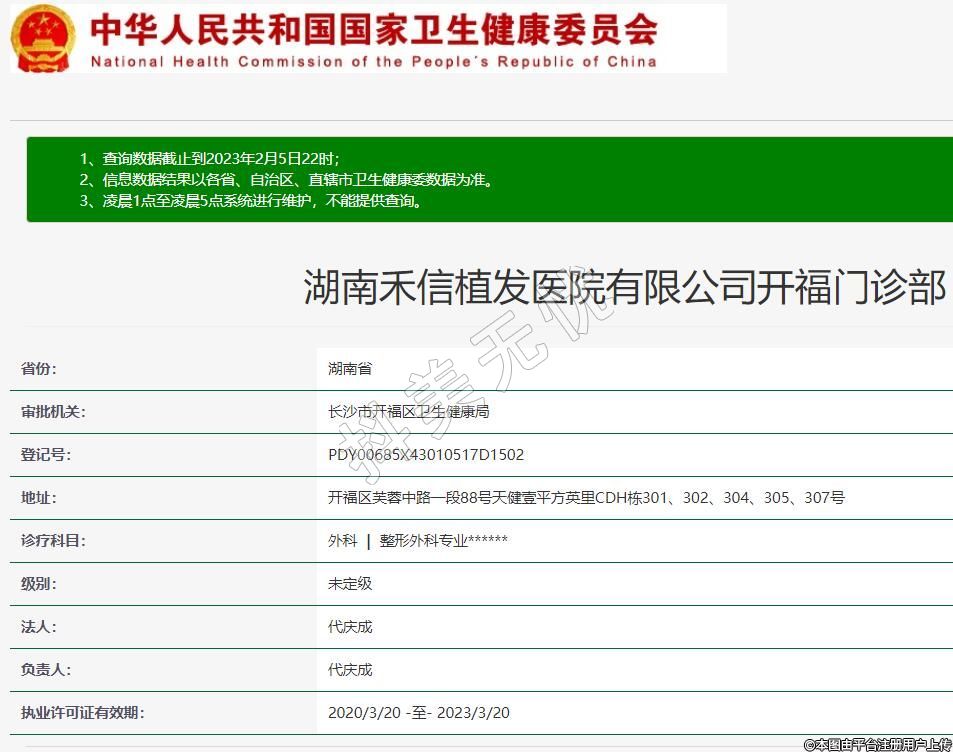This screenshot has height=752, width=953.
Task: Click the 湖南省 province value
Action: (x=350, y=369)
